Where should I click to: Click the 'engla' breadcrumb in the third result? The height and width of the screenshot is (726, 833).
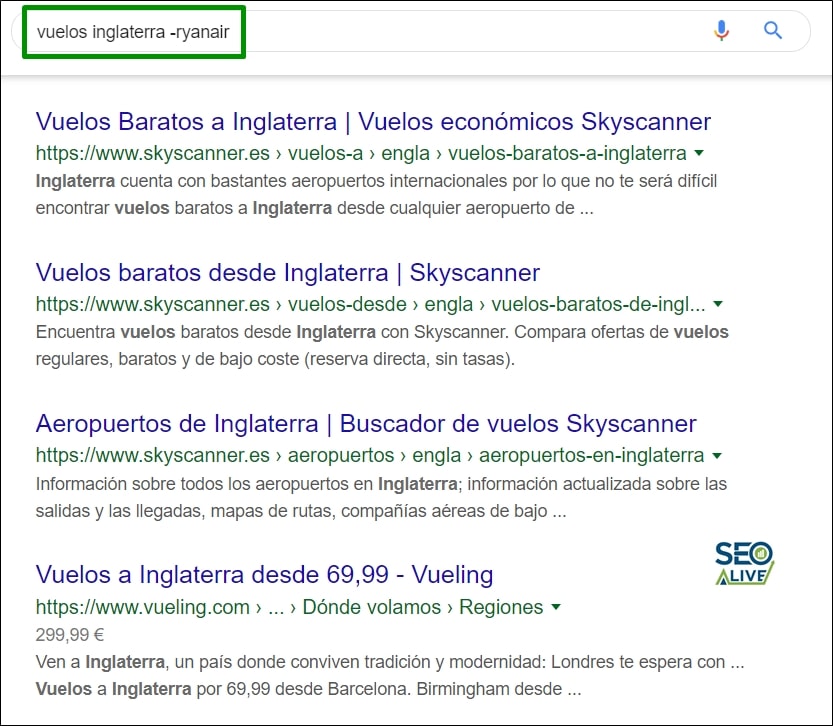(x=434, y=455)
